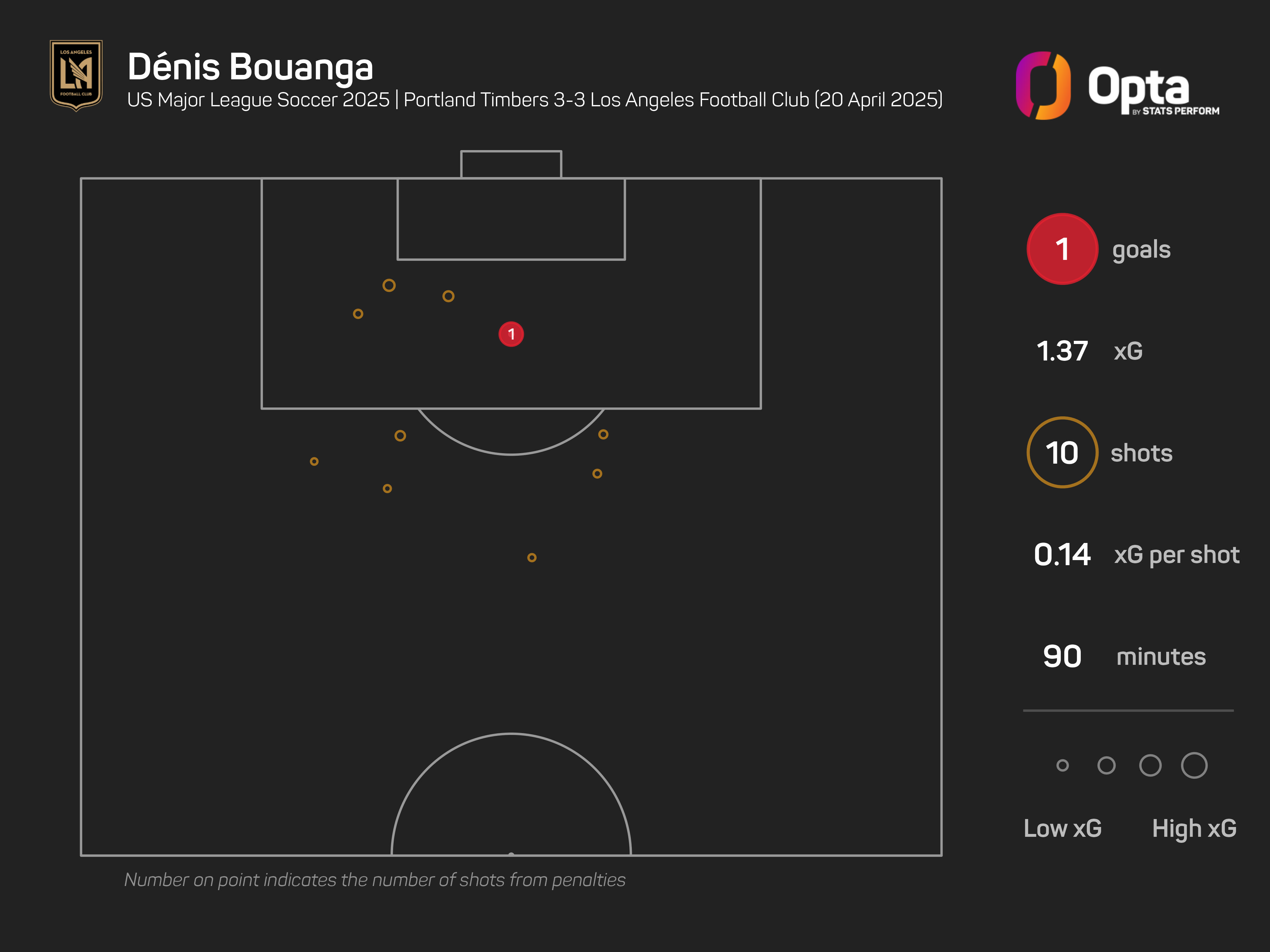The height and width of the screenshot is (952, 1270).
Task: Click the 90 minutes stat
Action: [x=1062, y=656]
